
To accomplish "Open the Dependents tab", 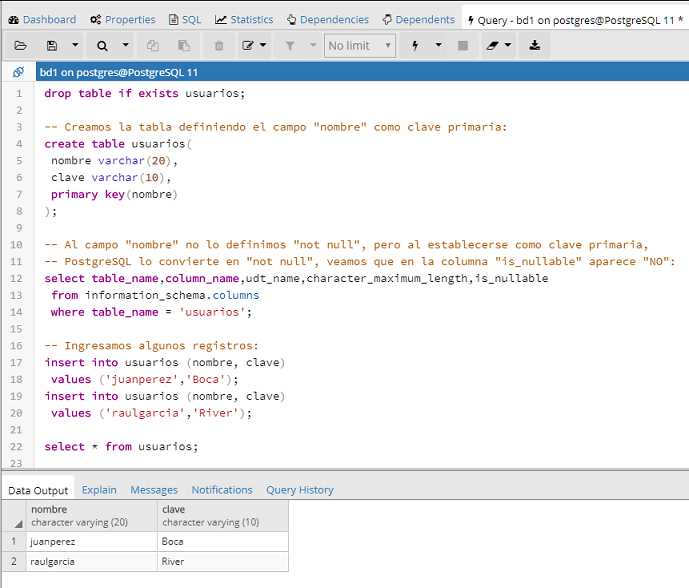I will (x=418, y=19).
